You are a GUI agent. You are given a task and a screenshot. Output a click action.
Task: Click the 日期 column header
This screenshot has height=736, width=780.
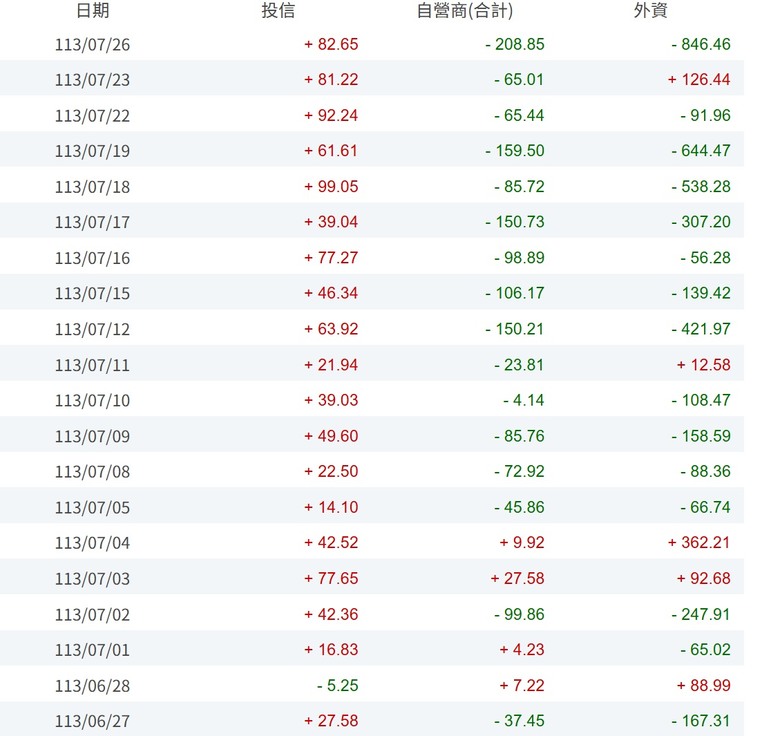(x=93, y=10)
